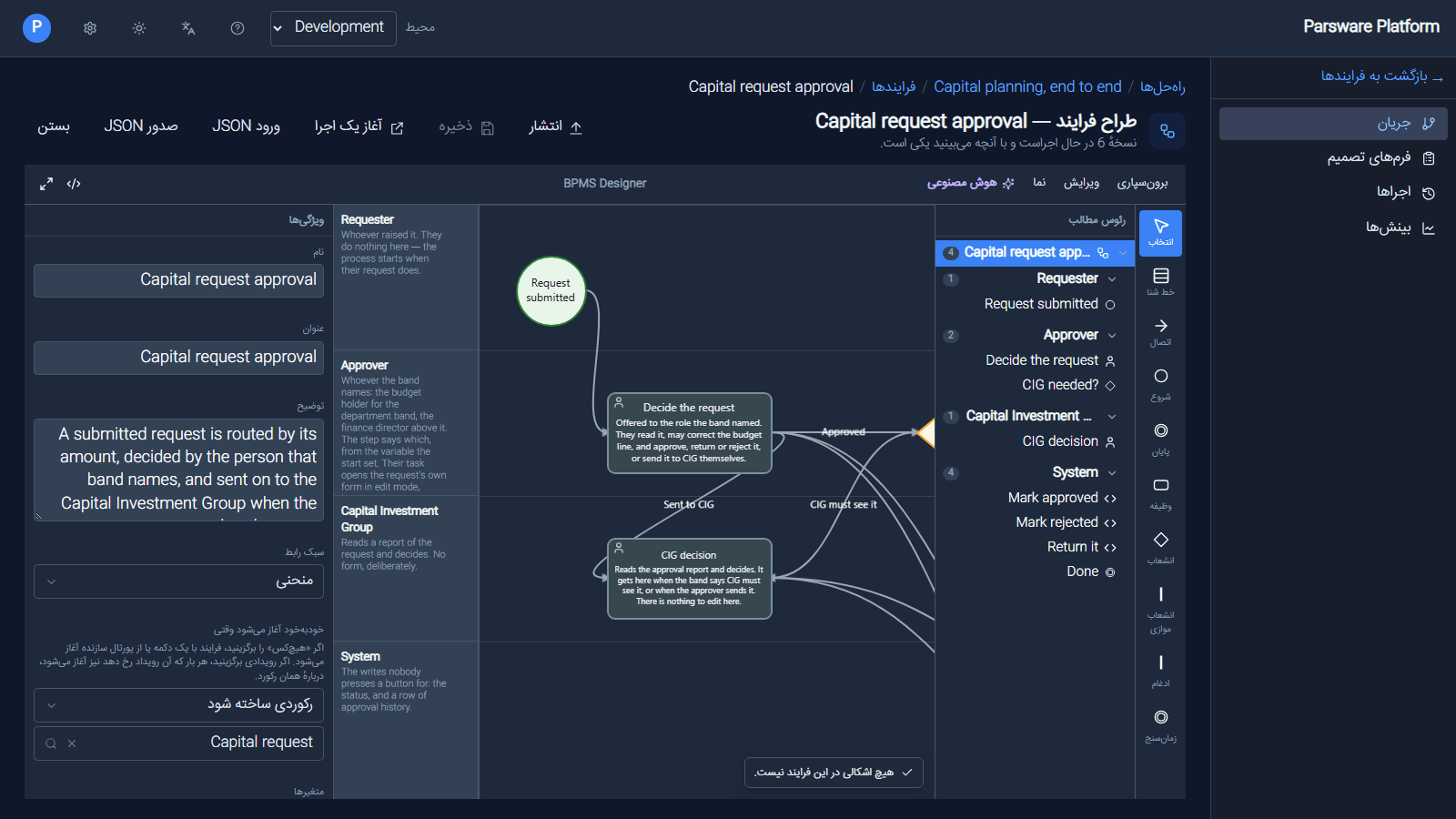
Task: Pick the وظیفه task shape tool
Action: click(x=1160, y=493)
